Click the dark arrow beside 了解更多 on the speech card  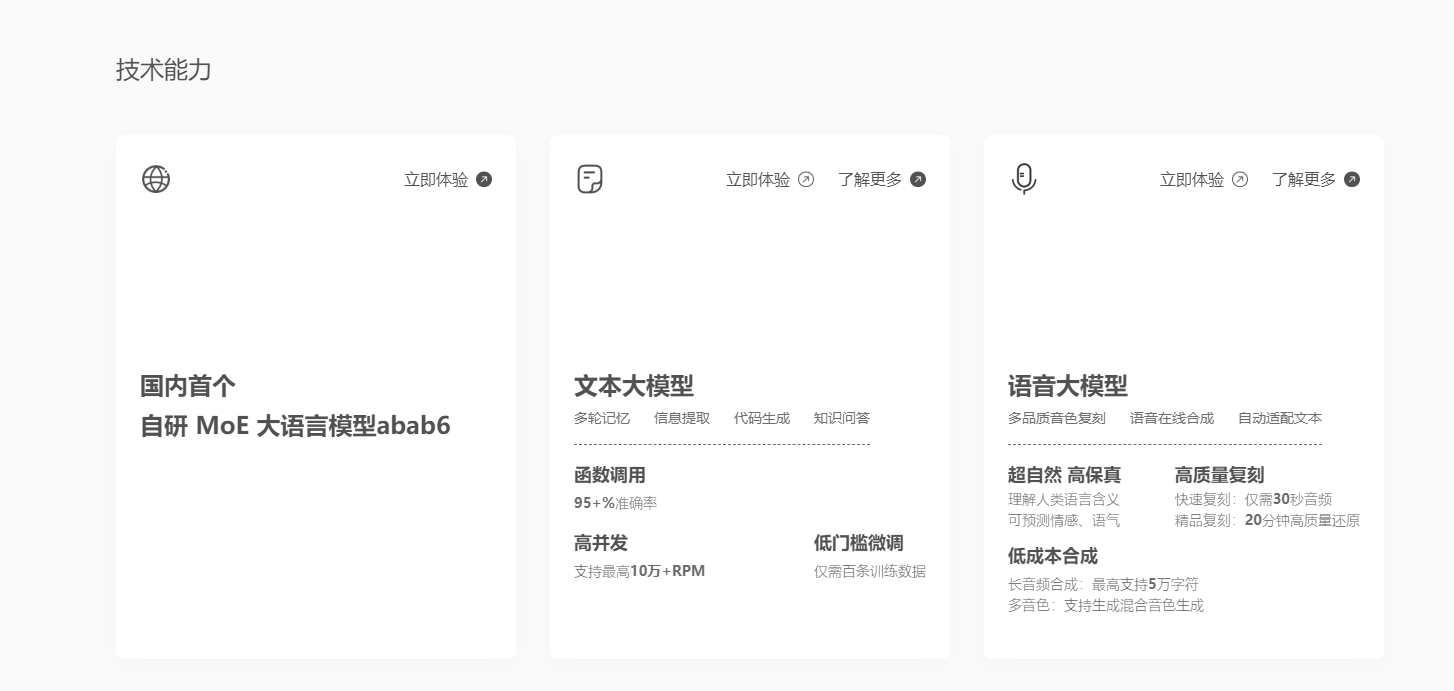click(x=1352, y=180)
